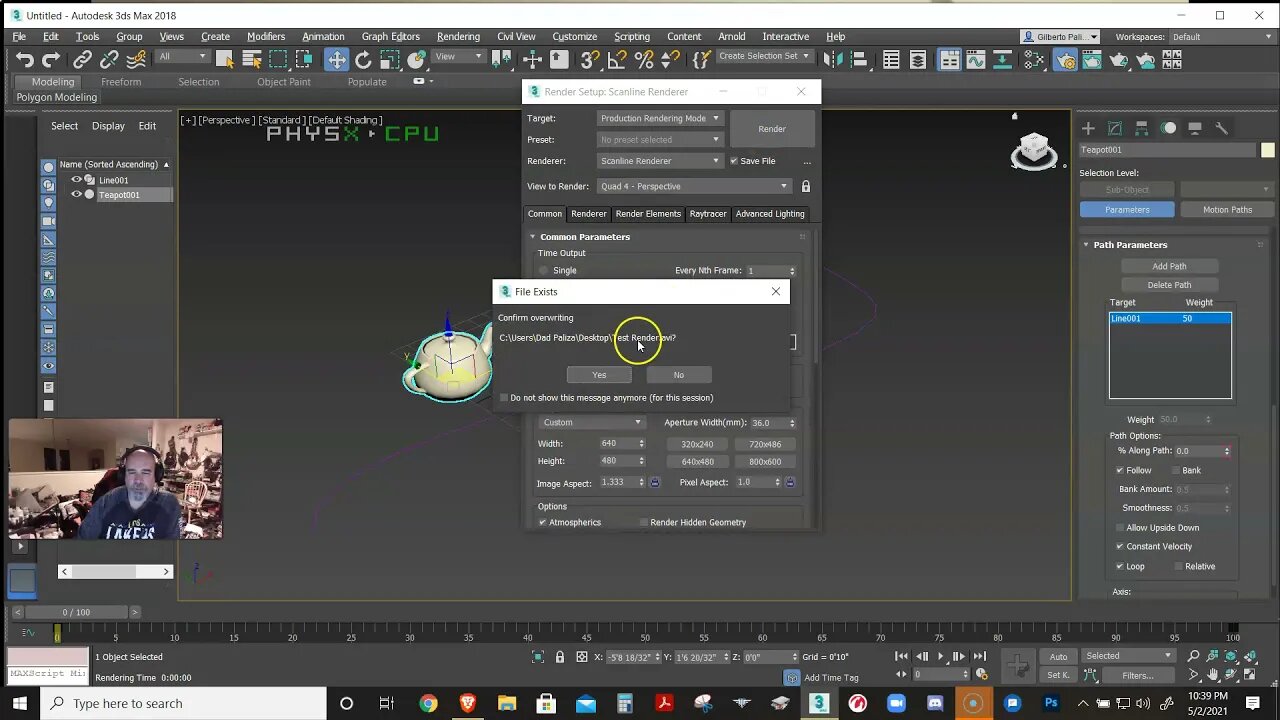The width and height of the screenshot is (1280, 720).
Task: Lock the View to Render padlock
Action: pyautogui.click(x=805, y=186)
